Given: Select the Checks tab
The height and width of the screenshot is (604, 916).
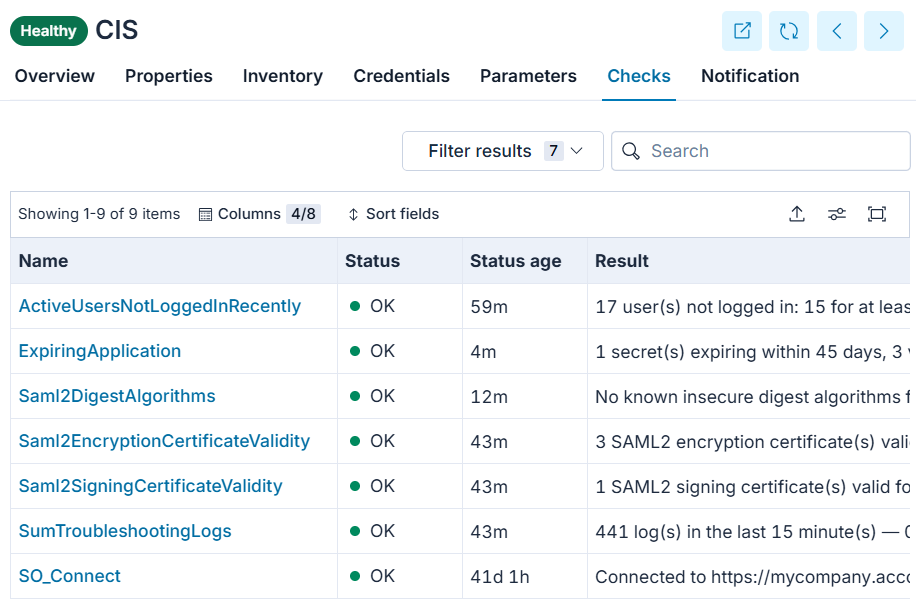Looking at the screenshot, I should tap(639, 76).
